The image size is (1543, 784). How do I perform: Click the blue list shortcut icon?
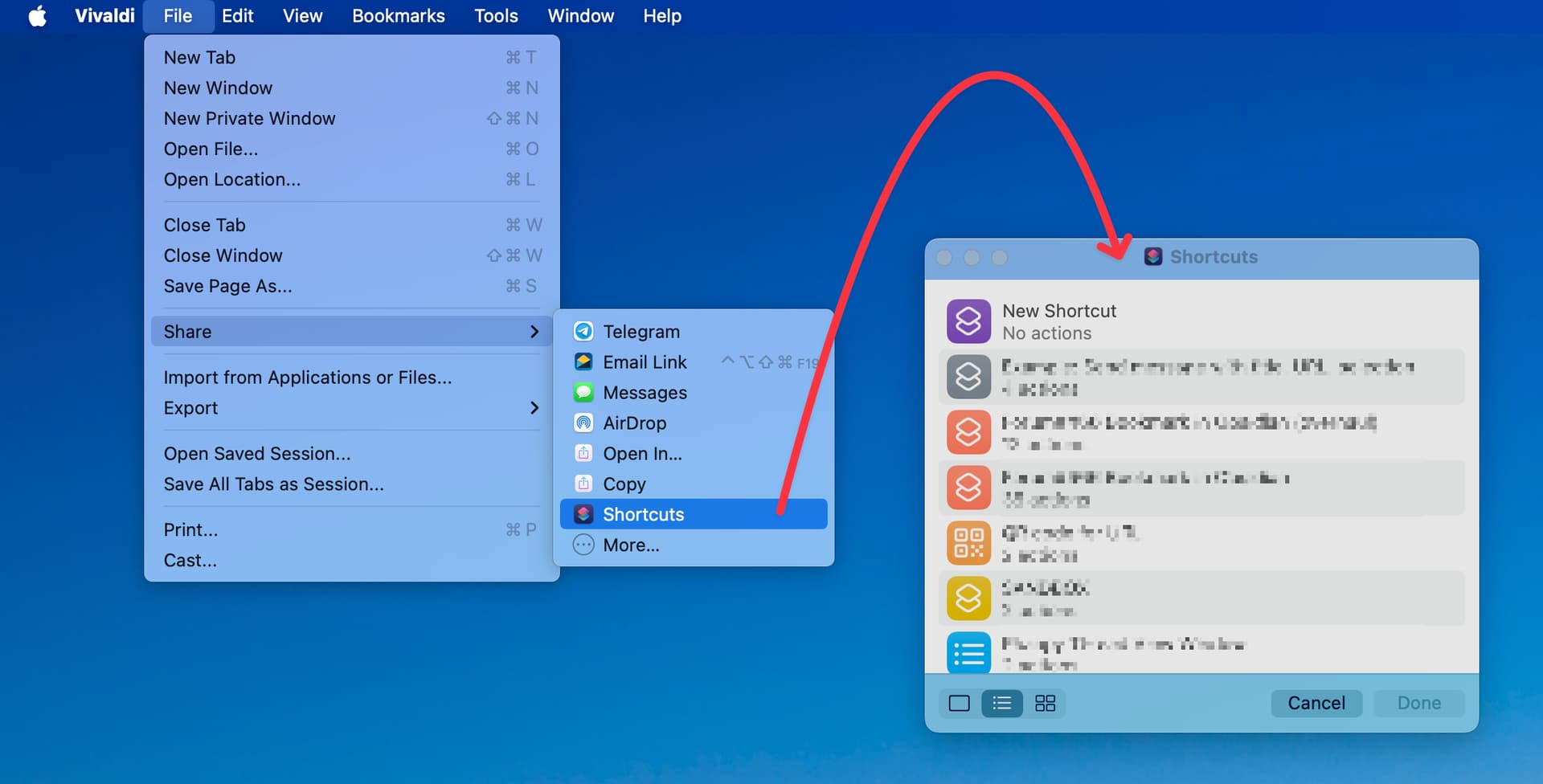coord(968,652)
